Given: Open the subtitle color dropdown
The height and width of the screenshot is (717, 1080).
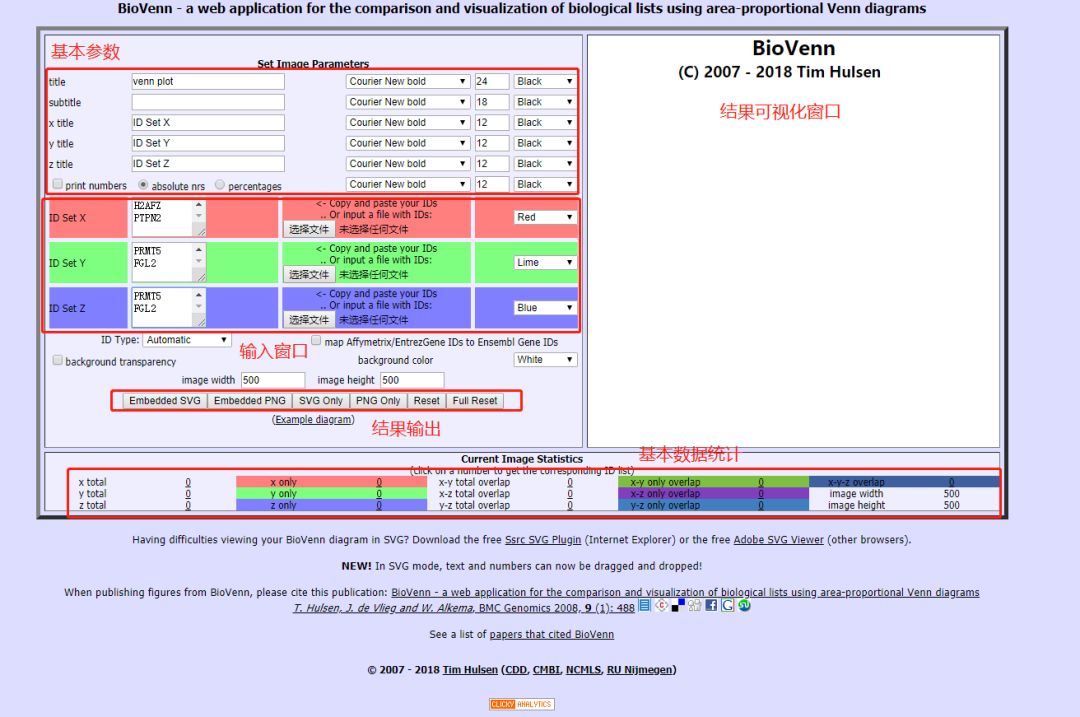Looking at the screenshot, I should (545, 102).
